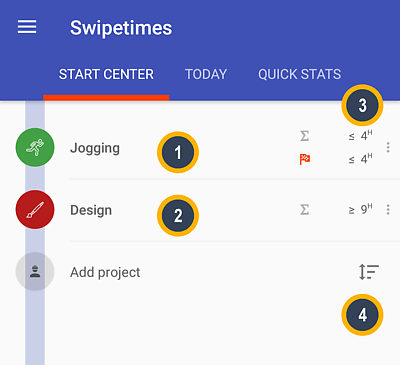Open the Design three-dot overflow menu
The width and height of the screenshot is (400, 365).
click(x=388, y=210)
